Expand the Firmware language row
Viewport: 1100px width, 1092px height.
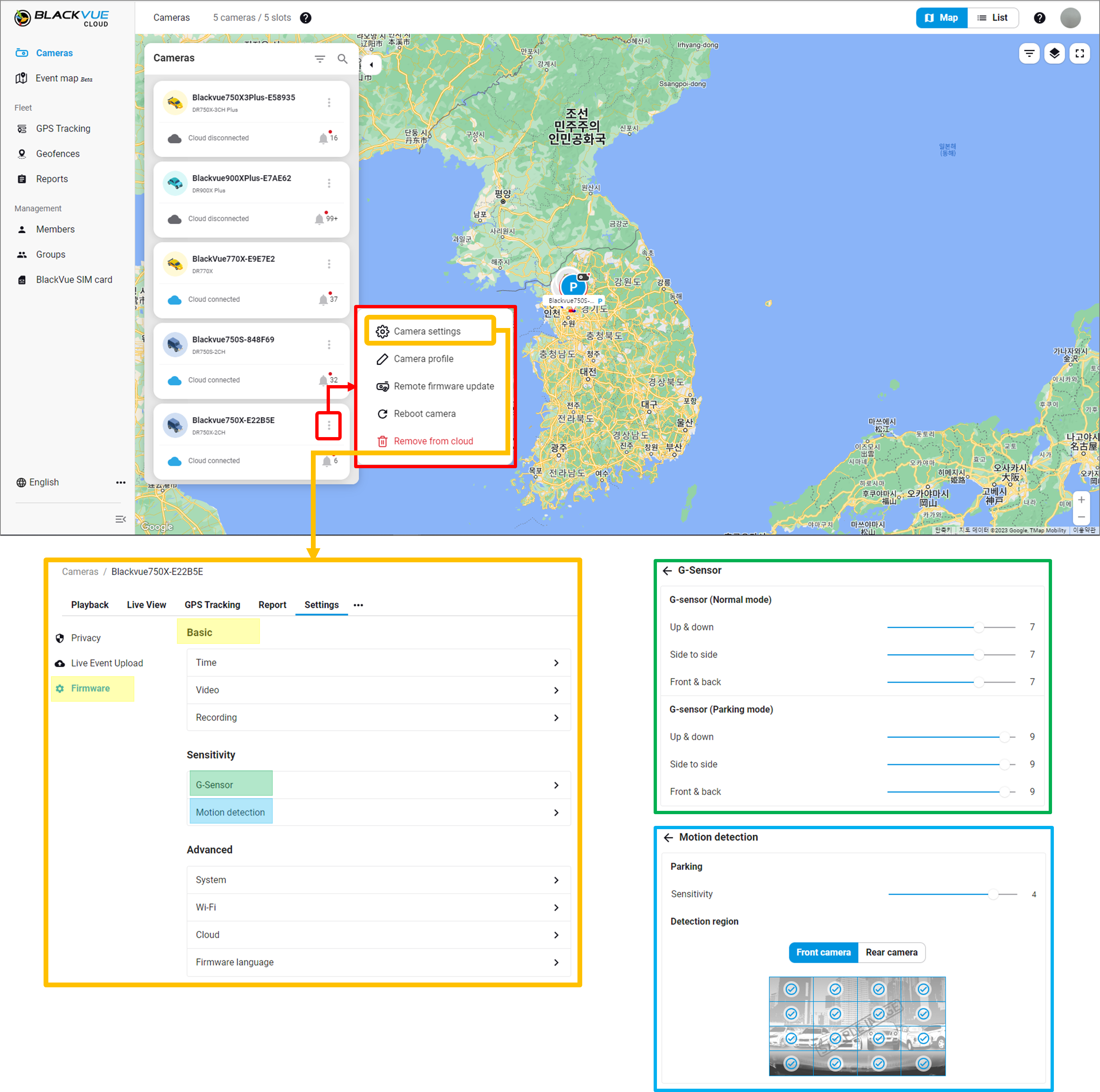tap(379, 962)
